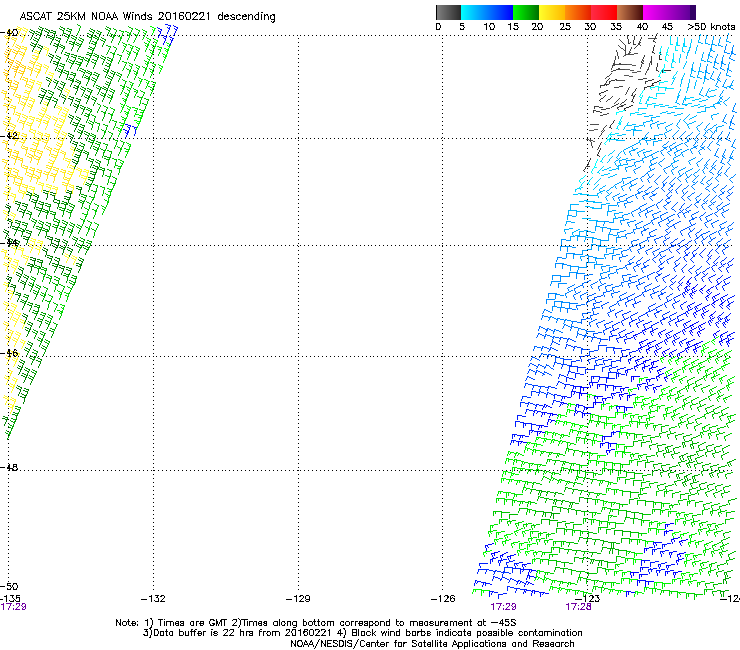
Task: Click the purple '17:28' swath time label
Action: (579, 607)
